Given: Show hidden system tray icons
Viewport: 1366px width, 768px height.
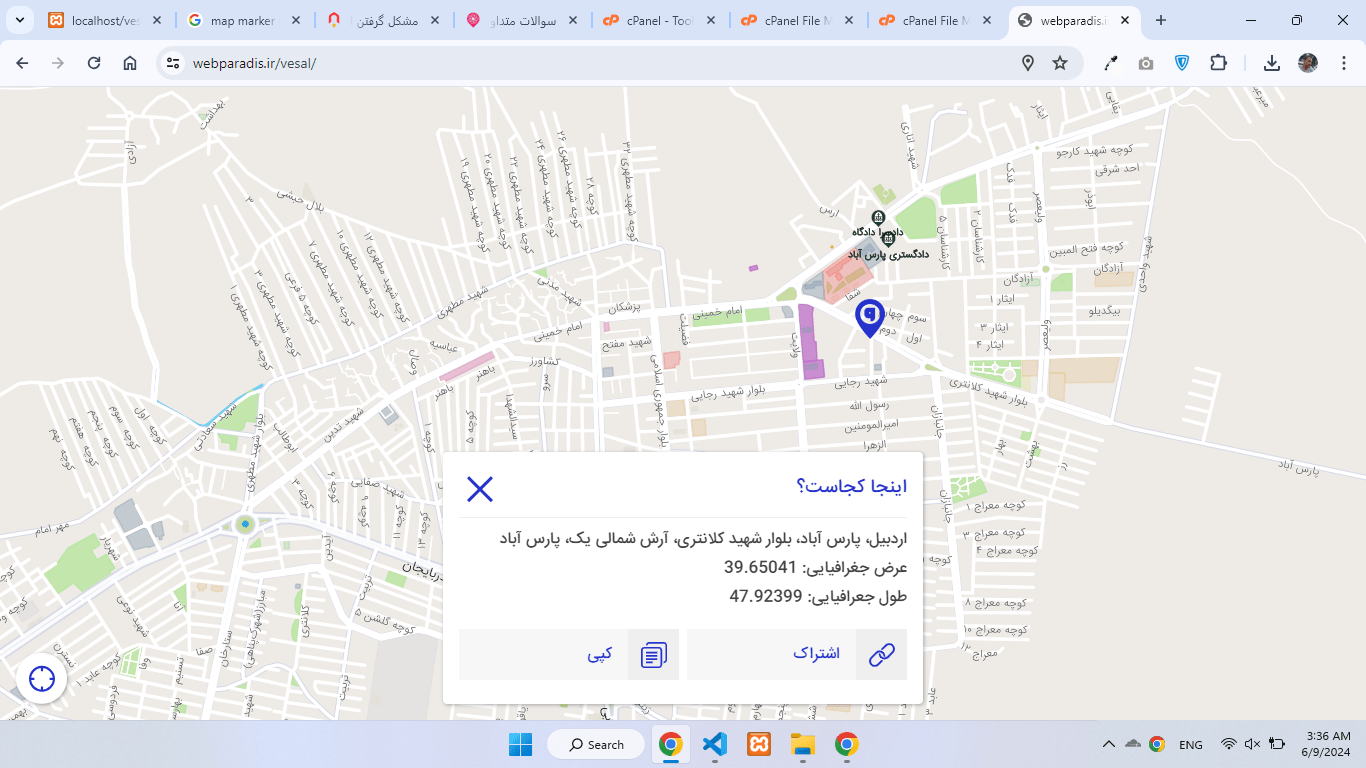Looking at the screenshot, I should click(x=1108, y=744).
